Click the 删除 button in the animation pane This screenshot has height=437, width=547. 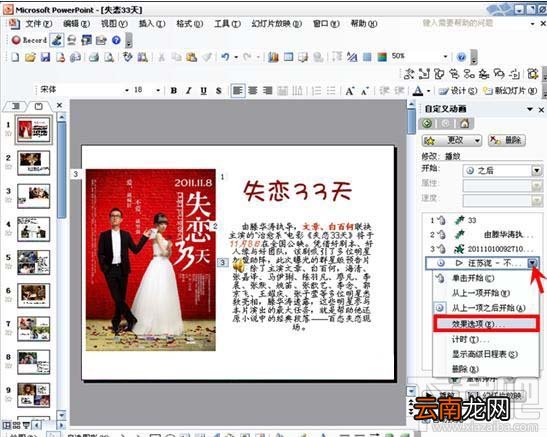click(507, 141)
